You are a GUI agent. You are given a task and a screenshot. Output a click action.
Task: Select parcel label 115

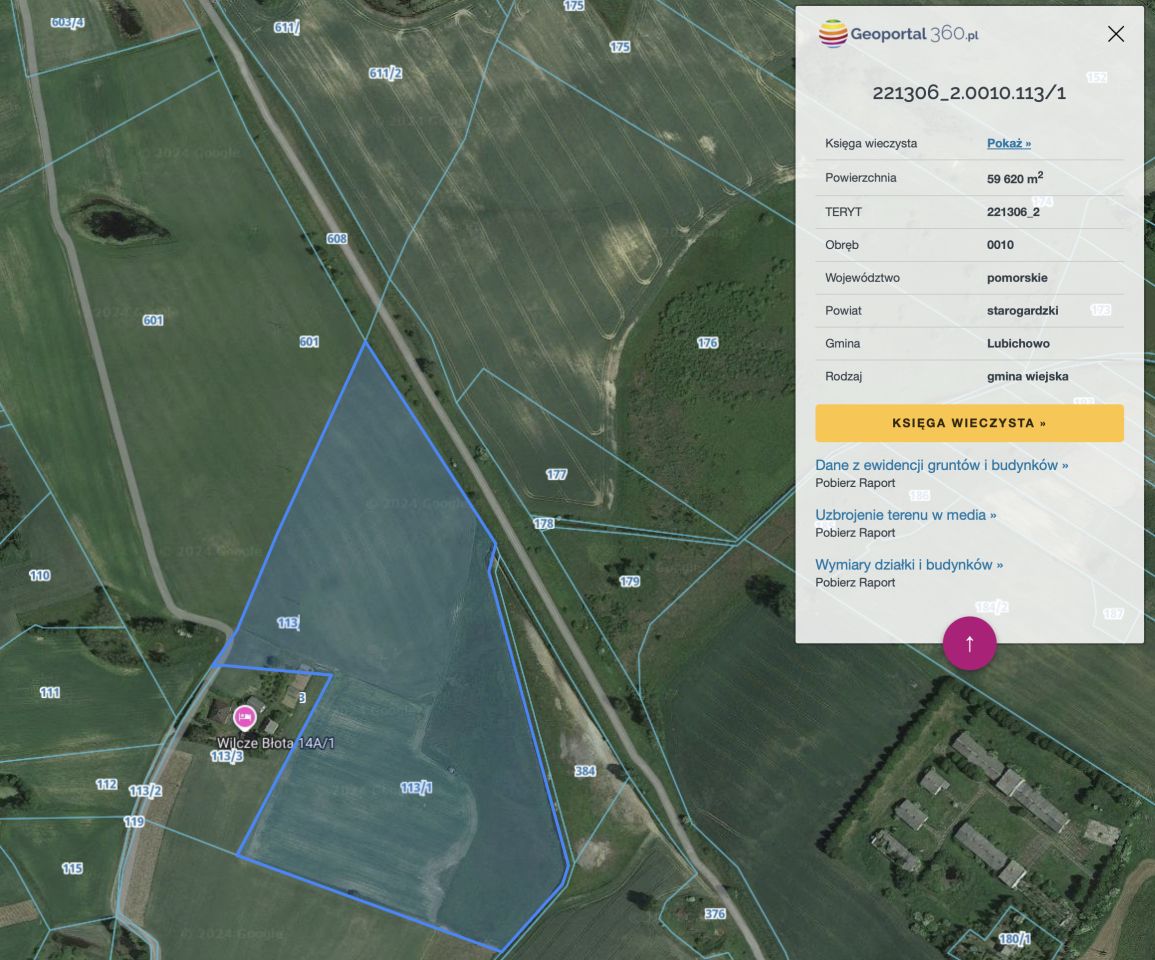(x=72, y=868)
